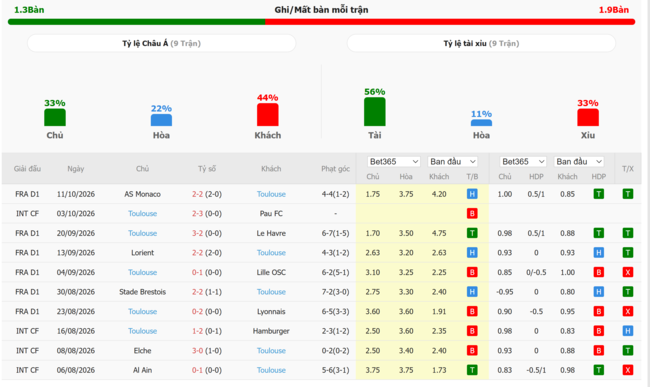This screenshot has height=387, width=650.
Task: Click blue H handicap badge in Lorient row
Action: (598, 252)
